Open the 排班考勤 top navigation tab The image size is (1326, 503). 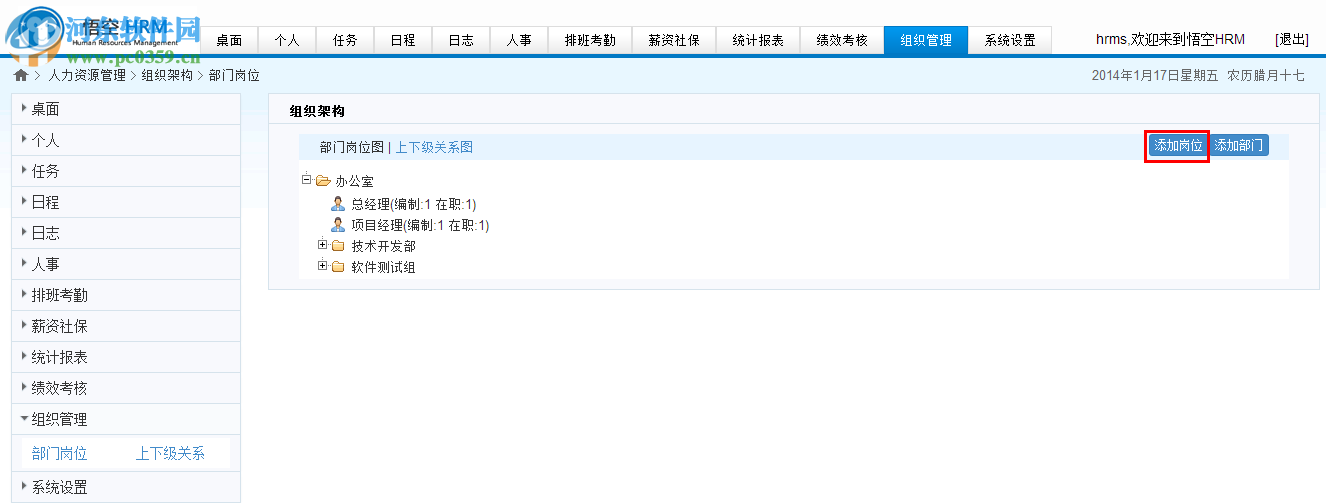[590, 40]
